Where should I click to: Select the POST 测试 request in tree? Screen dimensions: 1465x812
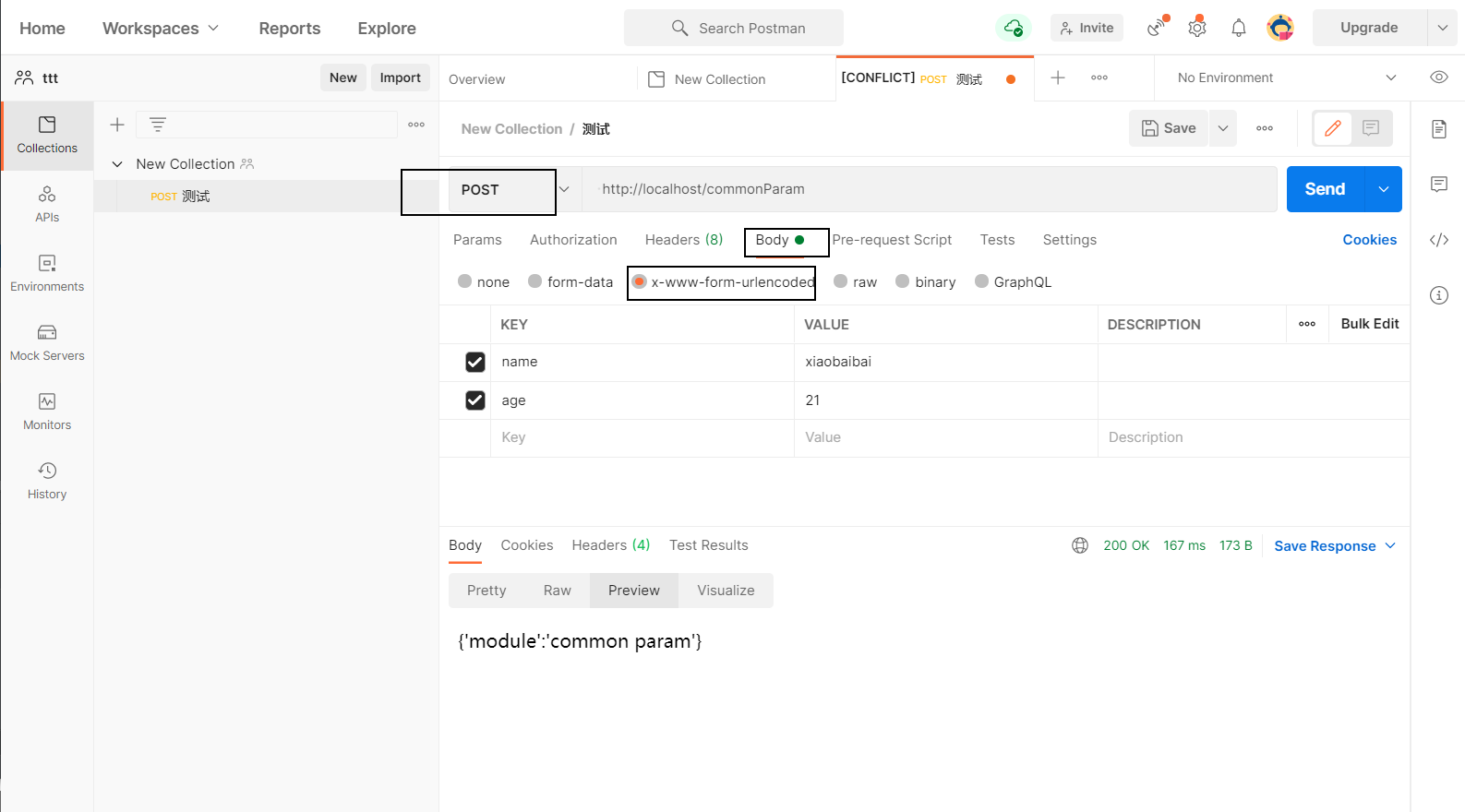coord(266,197)
